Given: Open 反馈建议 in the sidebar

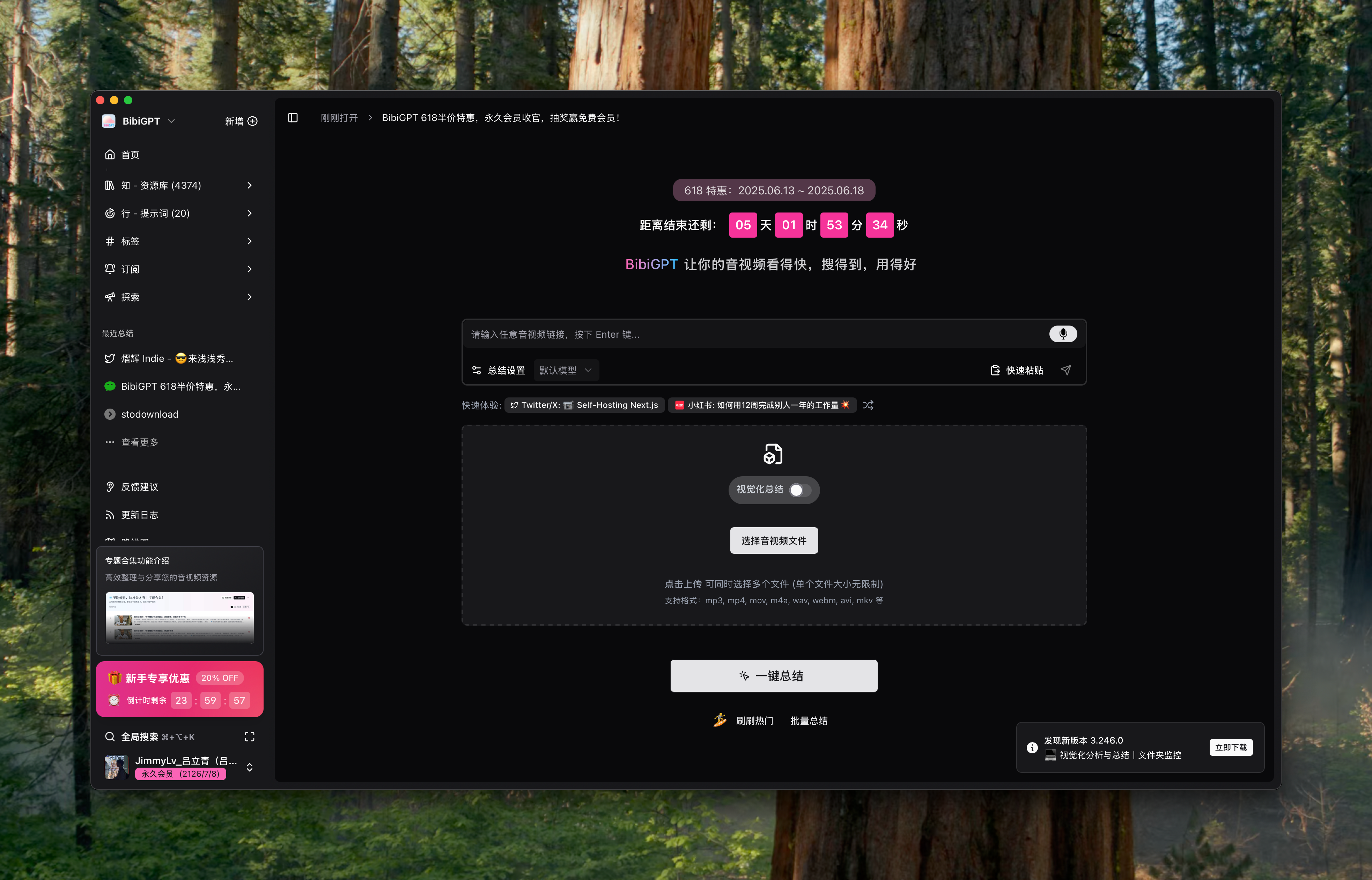Looking at the screenshot, I should click(179, 487).
